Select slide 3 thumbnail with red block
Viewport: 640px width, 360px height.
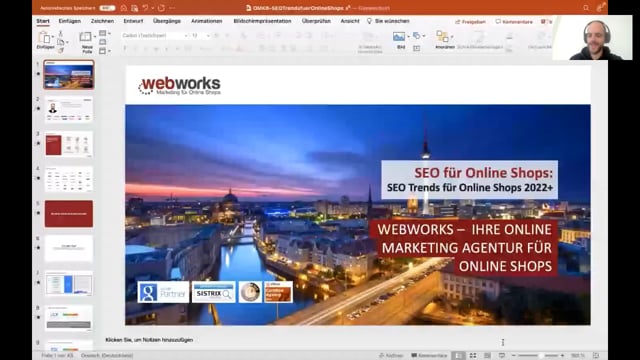tap(69, 144)
